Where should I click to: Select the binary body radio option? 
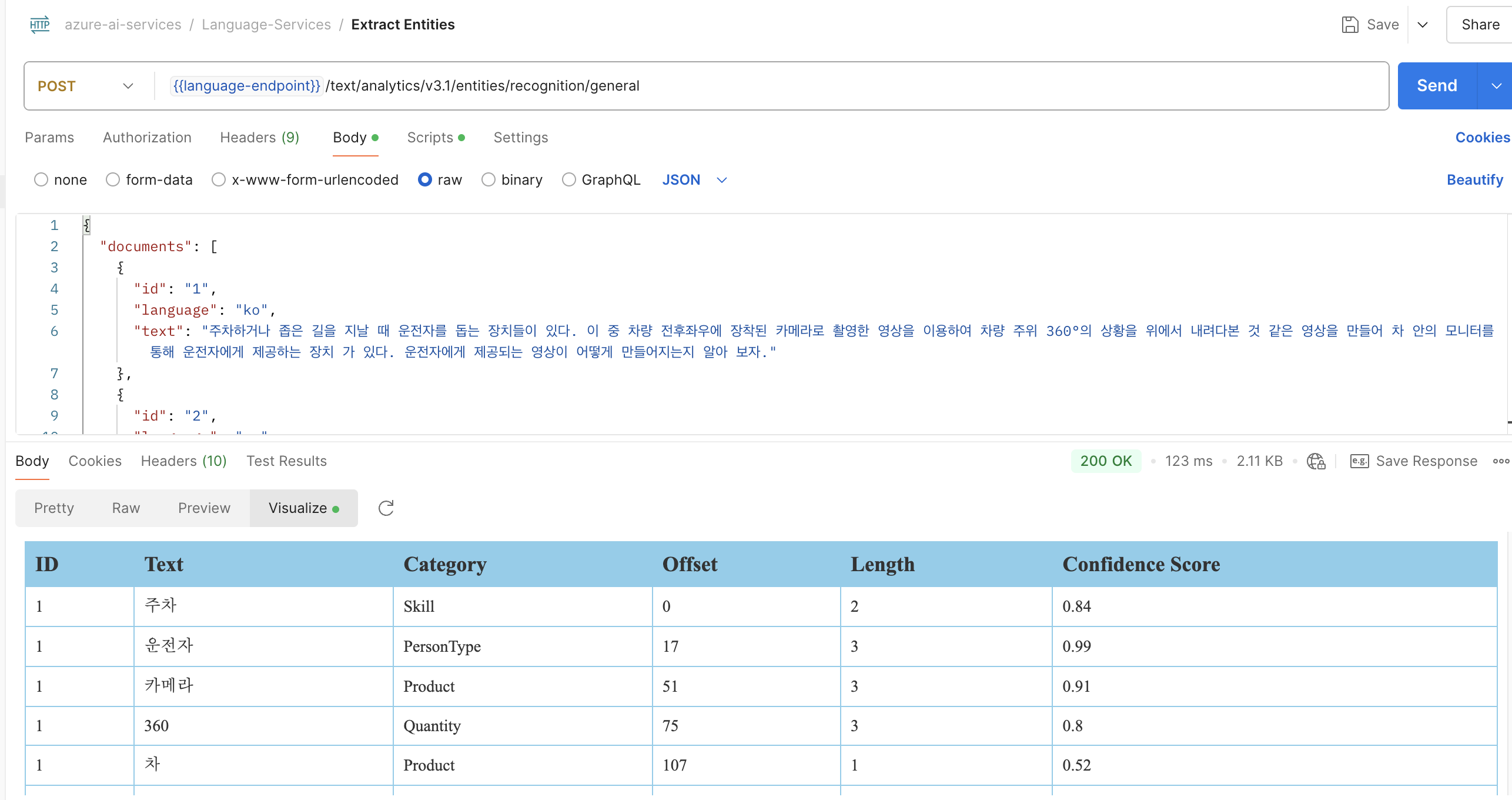(x=488, y=180)
